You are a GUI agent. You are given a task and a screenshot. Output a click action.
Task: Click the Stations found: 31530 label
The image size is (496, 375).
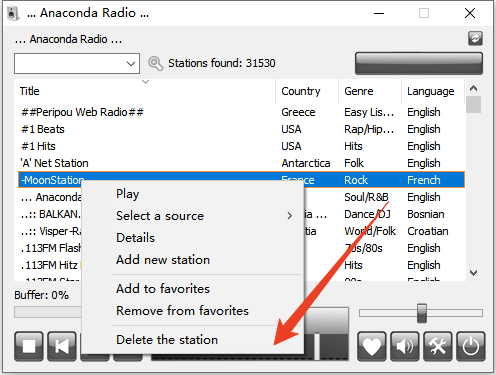point(222,63)
